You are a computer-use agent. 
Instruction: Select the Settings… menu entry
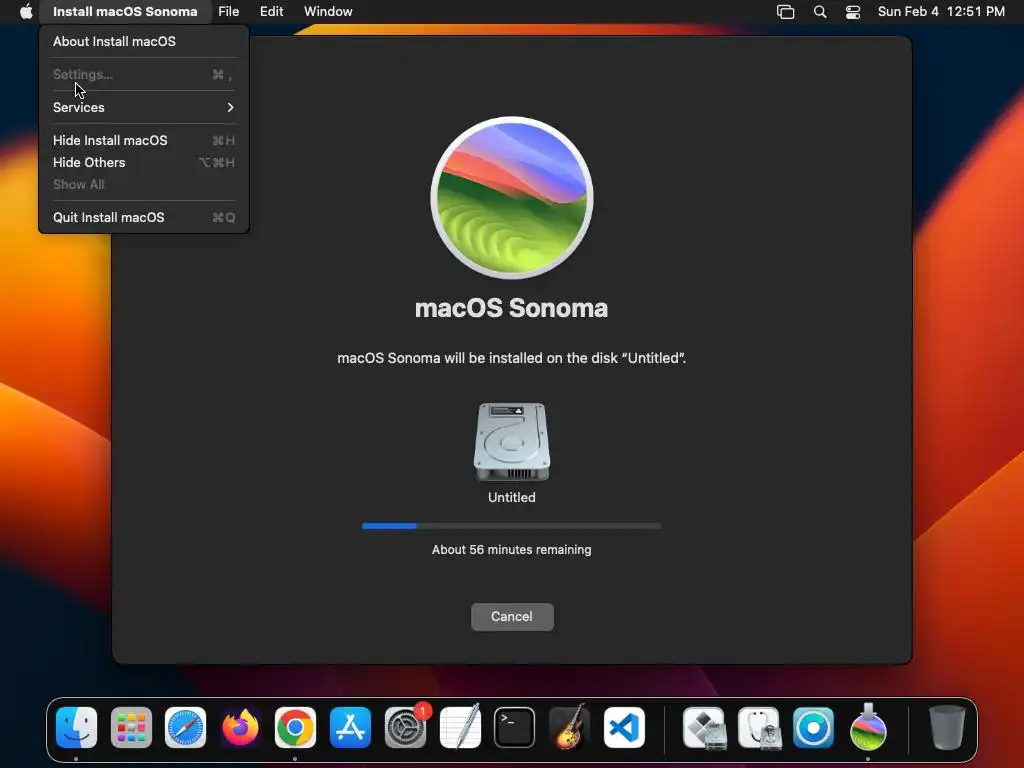point(144,74)
